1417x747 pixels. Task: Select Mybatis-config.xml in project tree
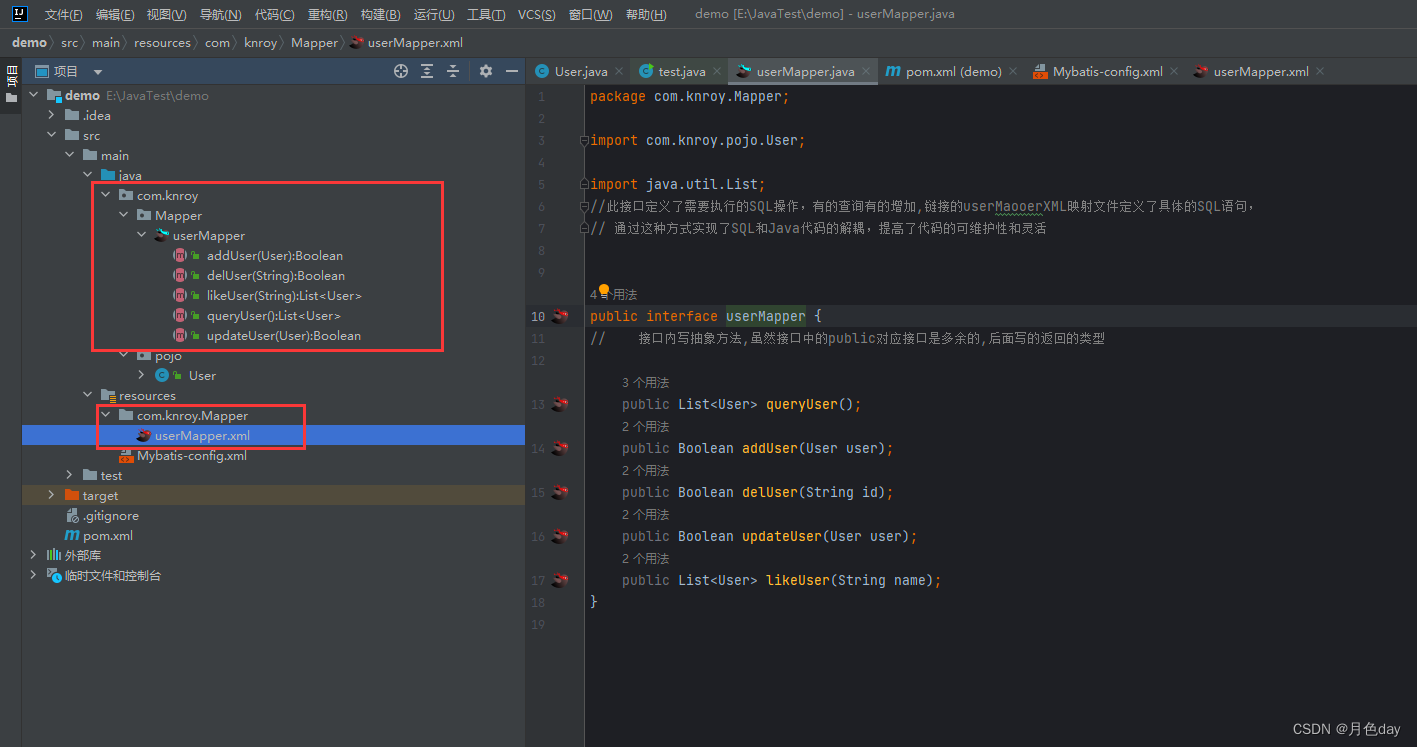192,455
